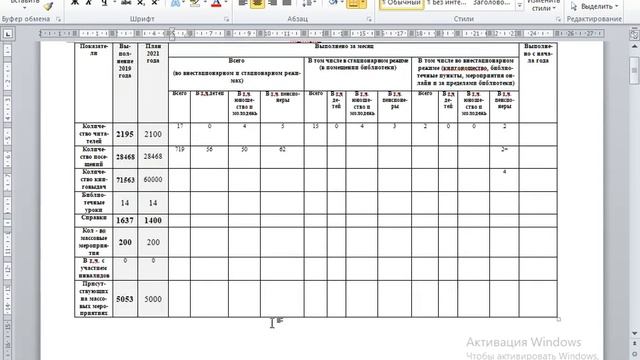Expand styles gallery more button
Screen dimensions: 640x360
(x=519, y=6)
